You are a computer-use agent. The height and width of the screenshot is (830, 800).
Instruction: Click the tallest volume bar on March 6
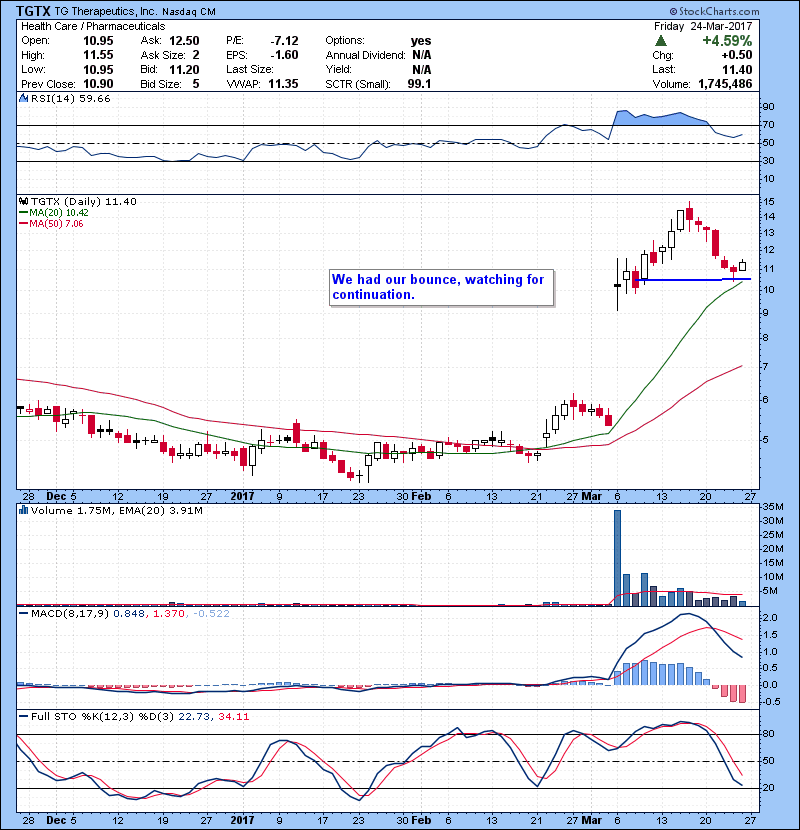coord(617,557)
